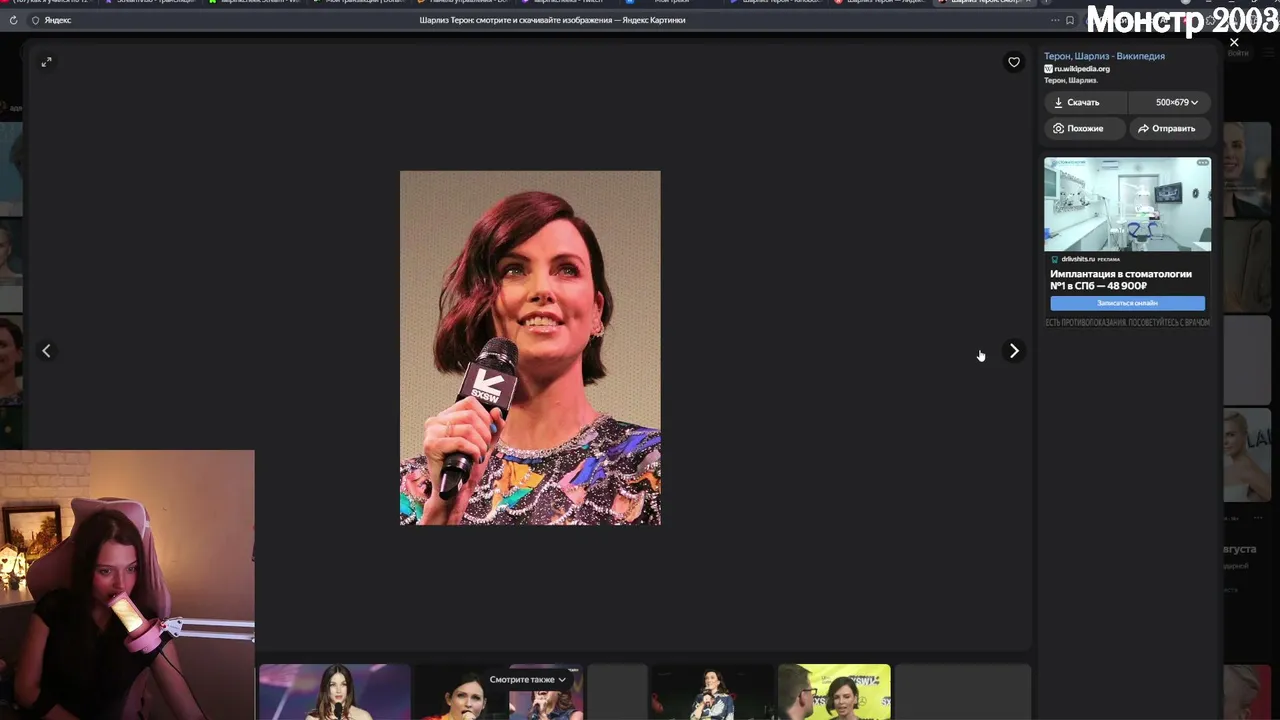Open the pink-stage singer thumbnail

tap(334, 692)
